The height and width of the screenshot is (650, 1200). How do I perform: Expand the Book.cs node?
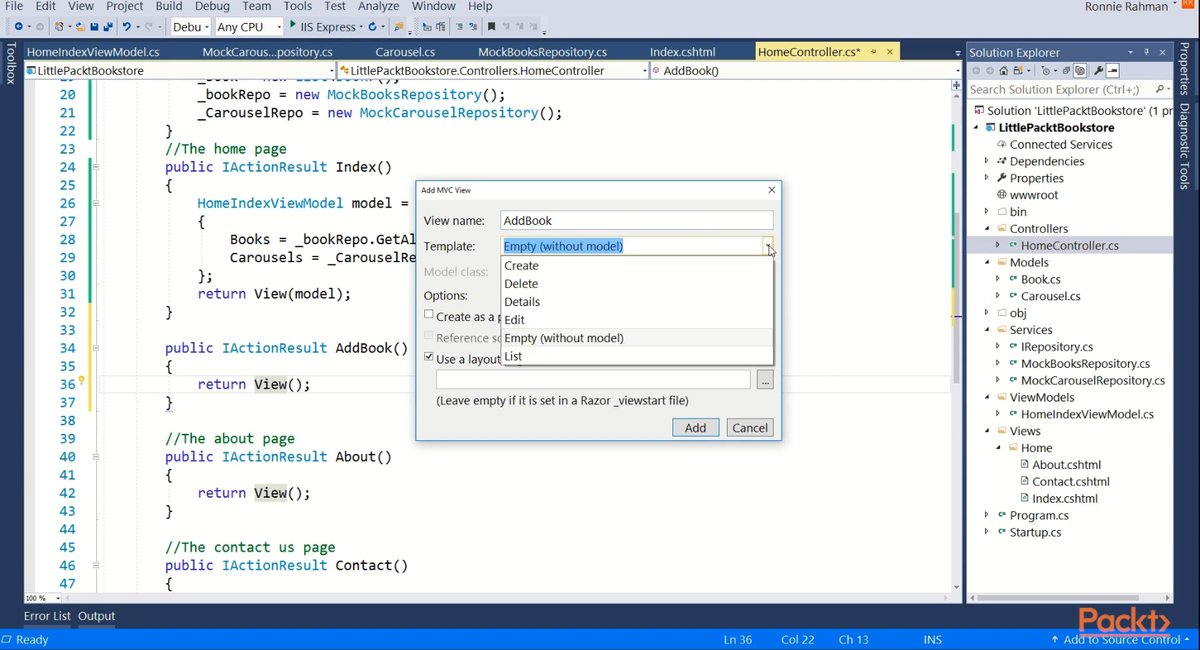(998, 279)
